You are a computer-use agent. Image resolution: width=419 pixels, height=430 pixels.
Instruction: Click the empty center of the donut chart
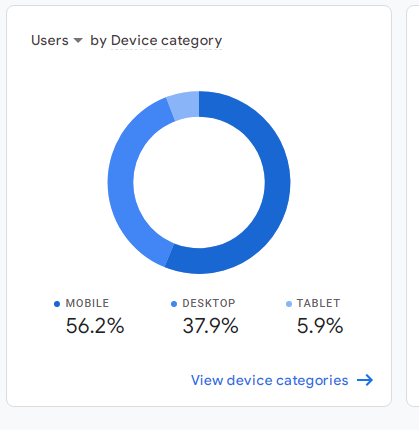[x=199, y=182]
